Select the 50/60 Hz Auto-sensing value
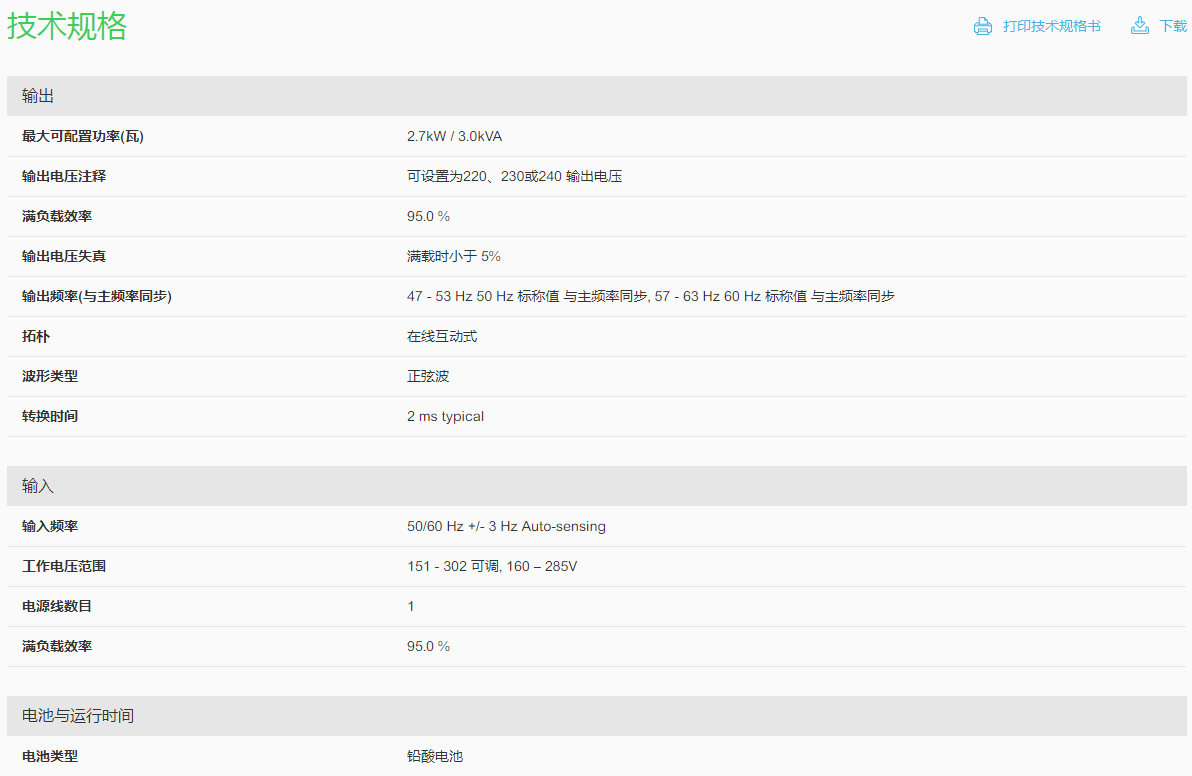The height and width of the screenshot is (776, 1192). coord(506,526)
